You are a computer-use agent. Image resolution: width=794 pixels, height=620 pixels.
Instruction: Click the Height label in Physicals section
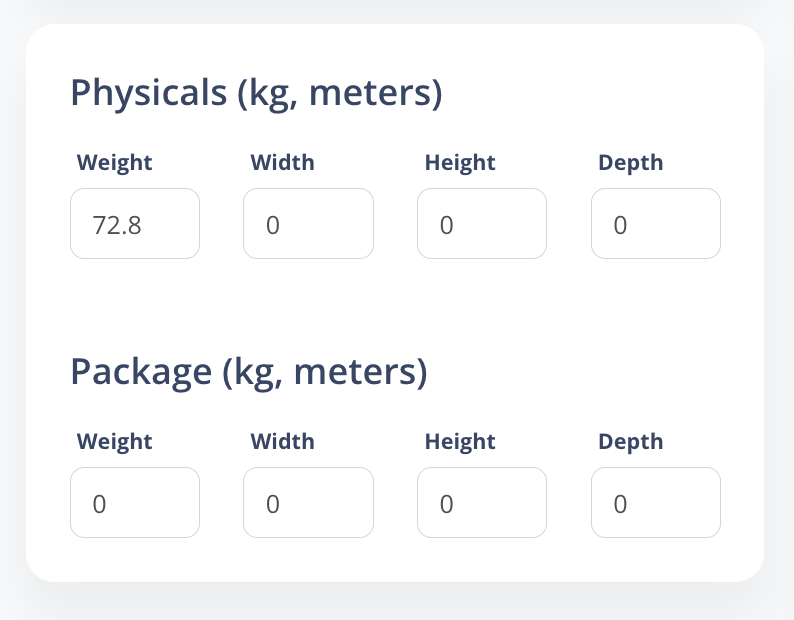460,162
